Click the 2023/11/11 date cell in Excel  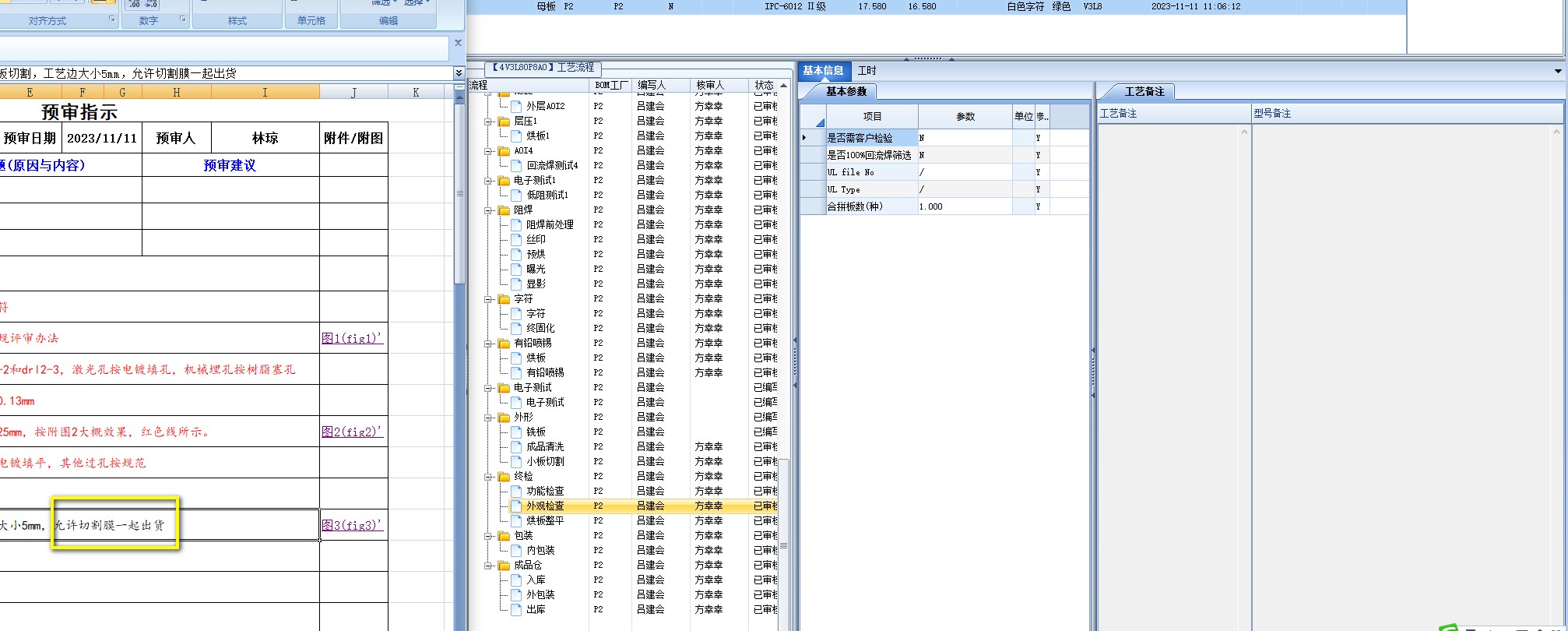(x=102, y=138)
